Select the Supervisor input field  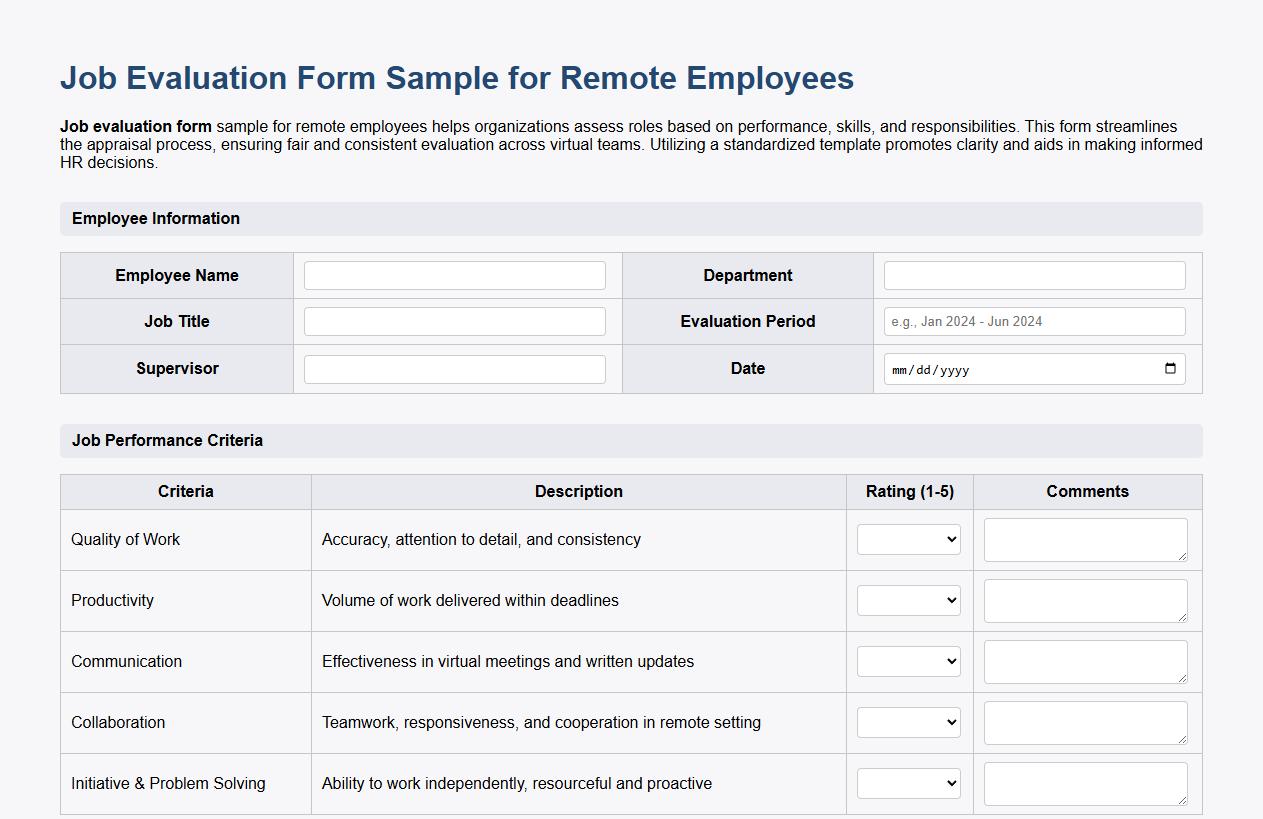(454, 368)
